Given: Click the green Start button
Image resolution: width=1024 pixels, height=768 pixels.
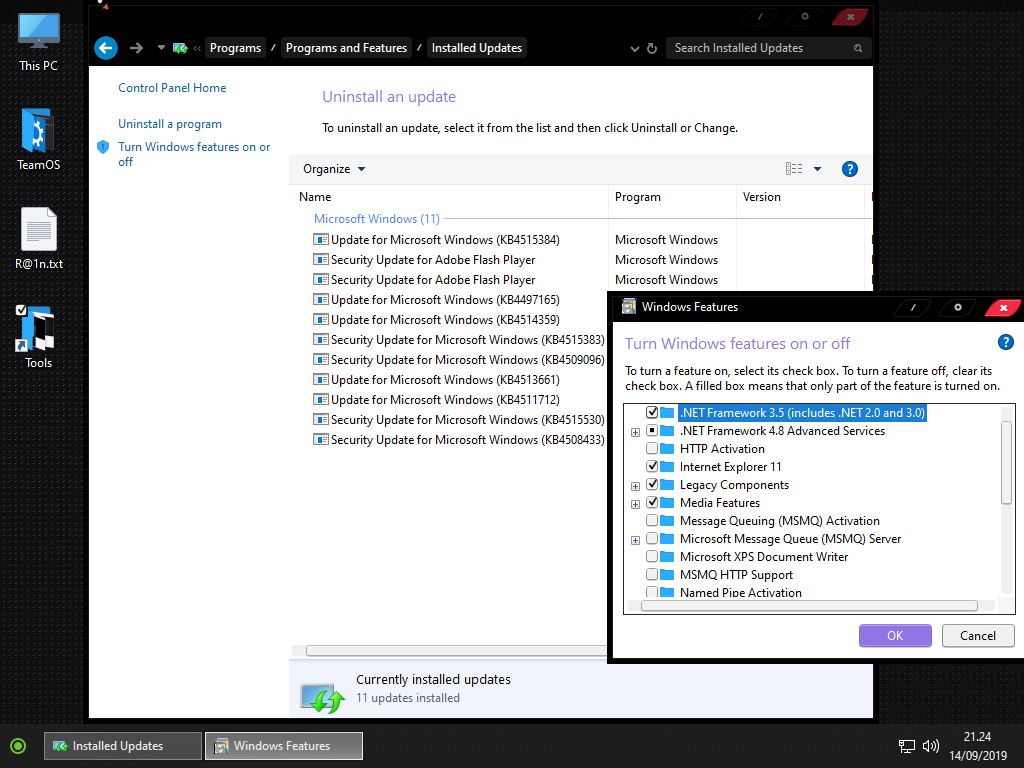Looking at the screenshot, I should (x=18, y=746).
